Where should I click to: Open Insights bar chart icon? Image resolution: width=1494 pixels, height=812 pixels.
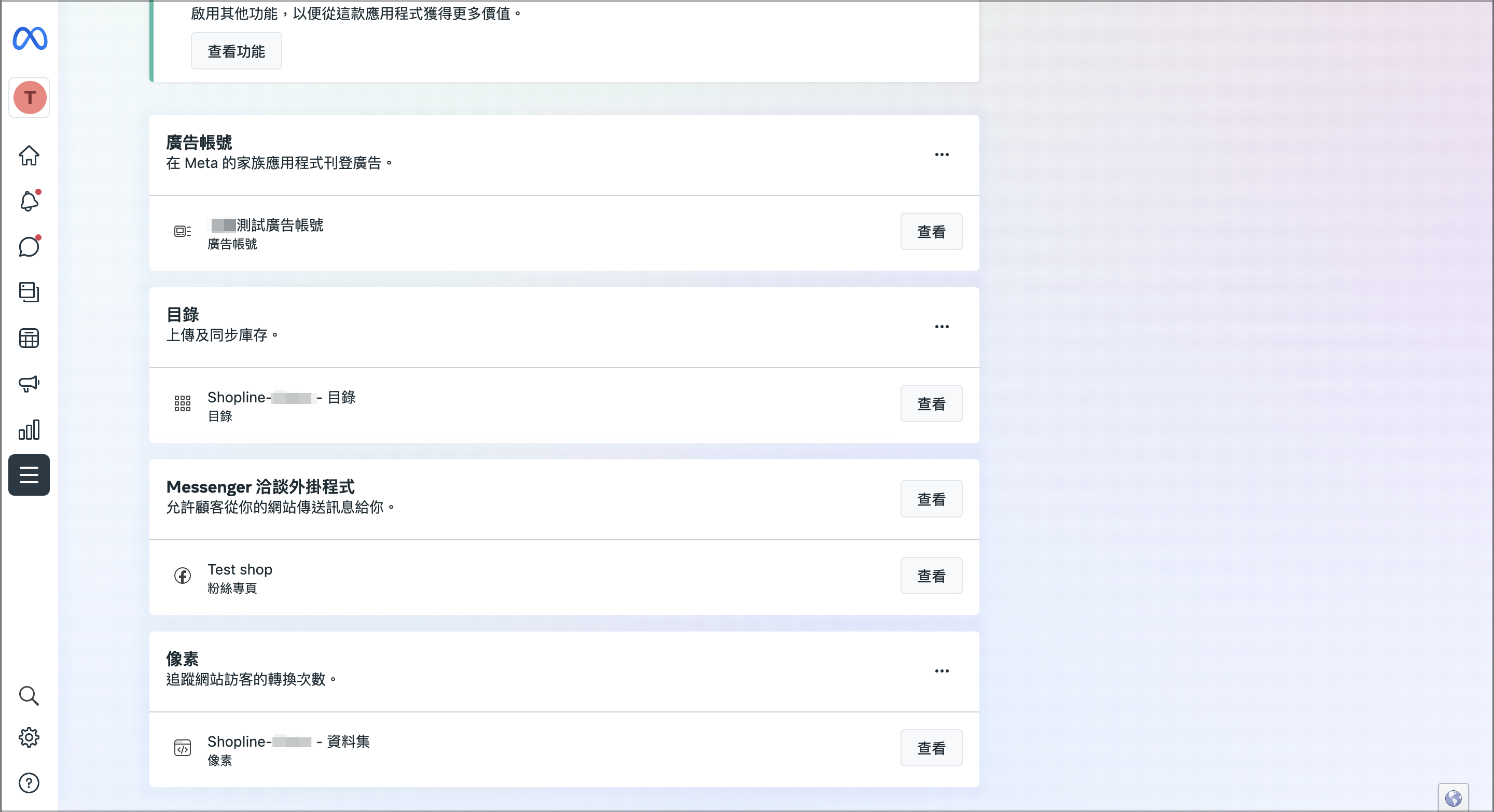29,429
